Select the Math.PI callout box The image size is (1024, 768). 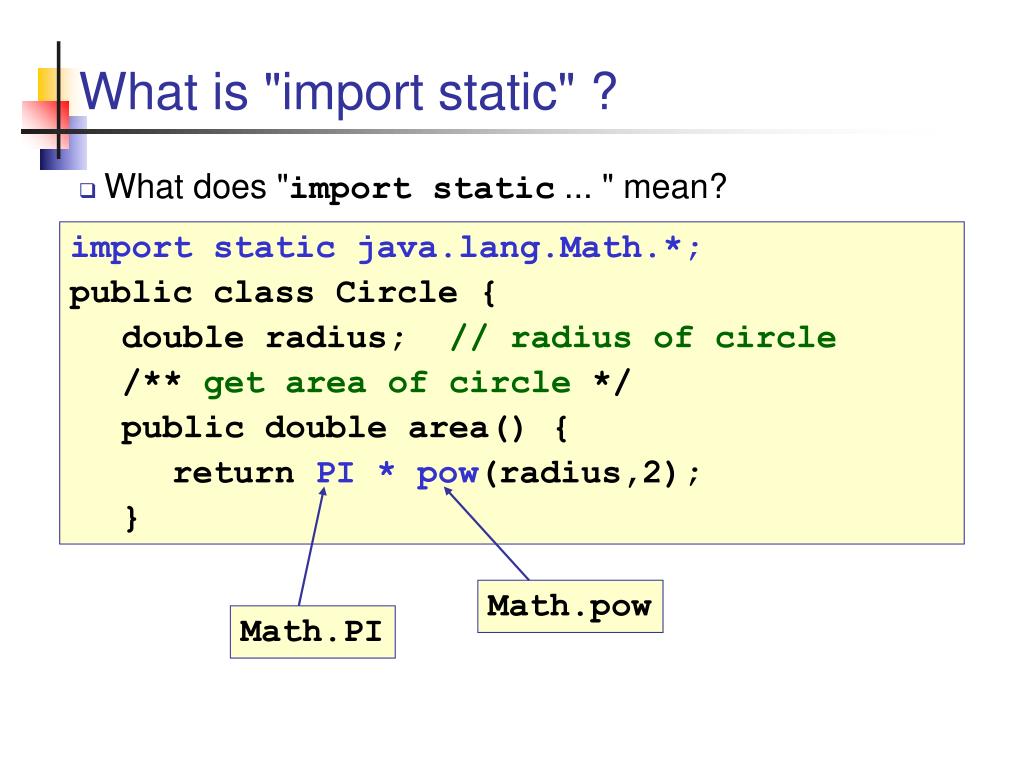[x=313, y=632]
